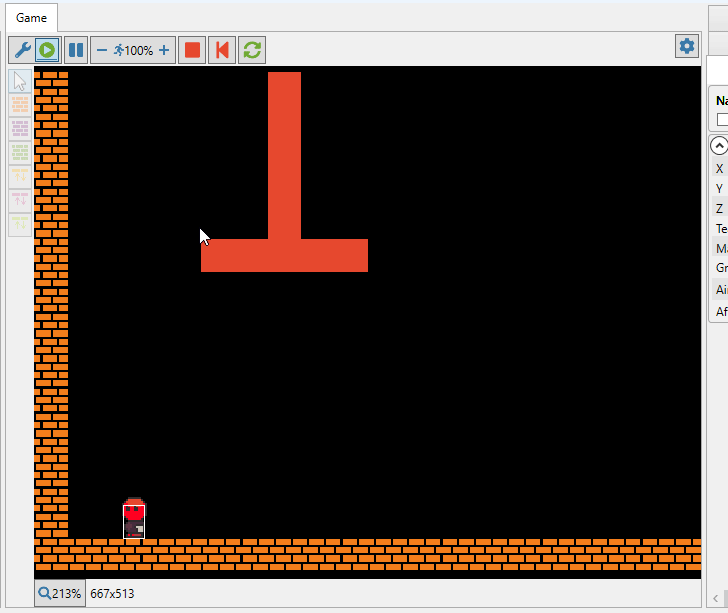Image resolution: width=728 pixels, height=613 pixels.
Task: Click the red restart screen icon
Action: point(222,50)
